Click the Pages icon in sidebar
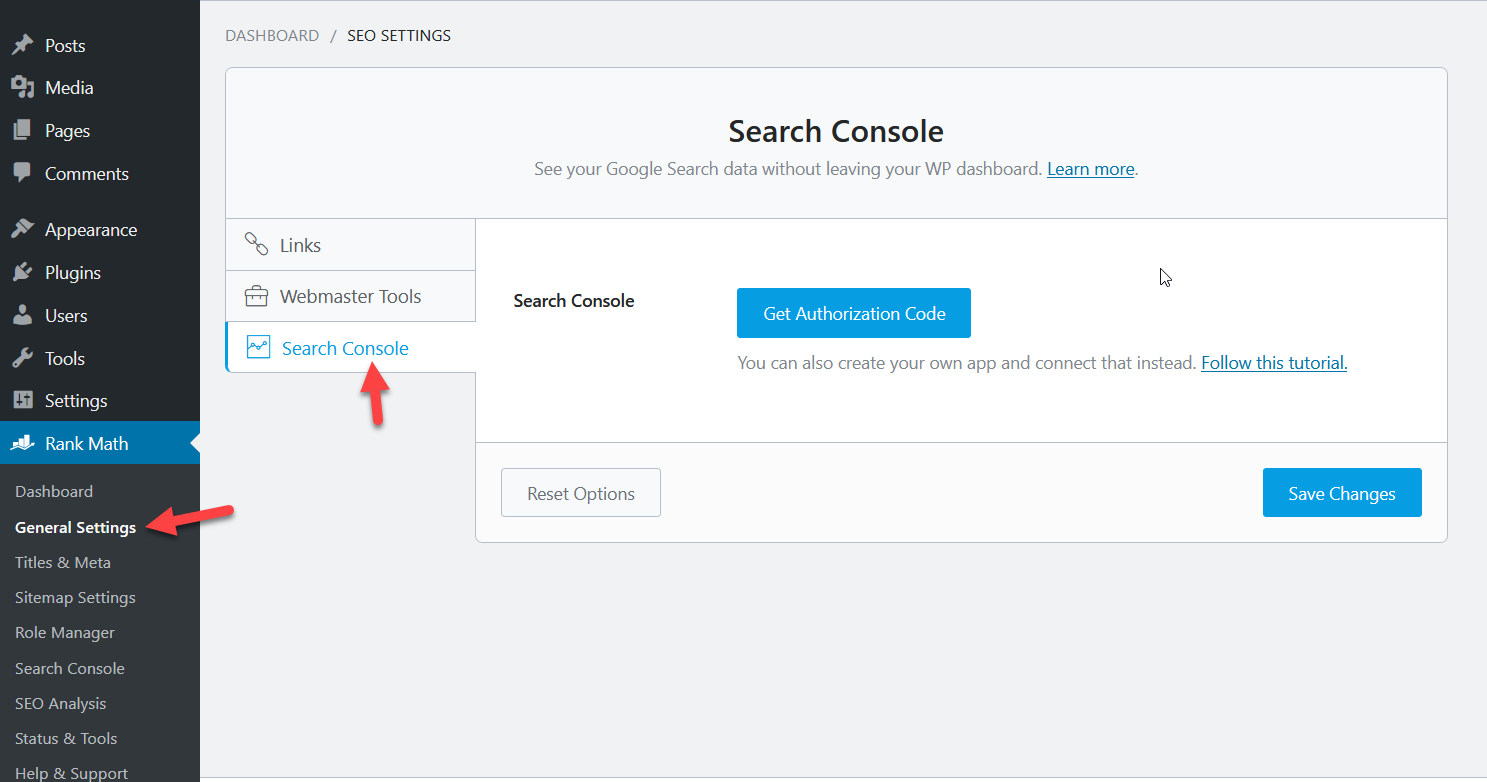Image resolution: width=1487 pixels, height=782 pixels. pos(22,131)
